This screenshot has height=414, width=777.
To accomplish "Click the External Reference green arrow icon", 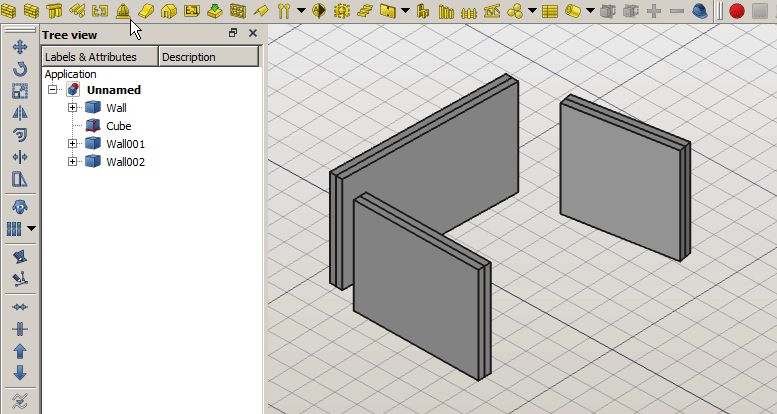I will click(x=215, y=10).
